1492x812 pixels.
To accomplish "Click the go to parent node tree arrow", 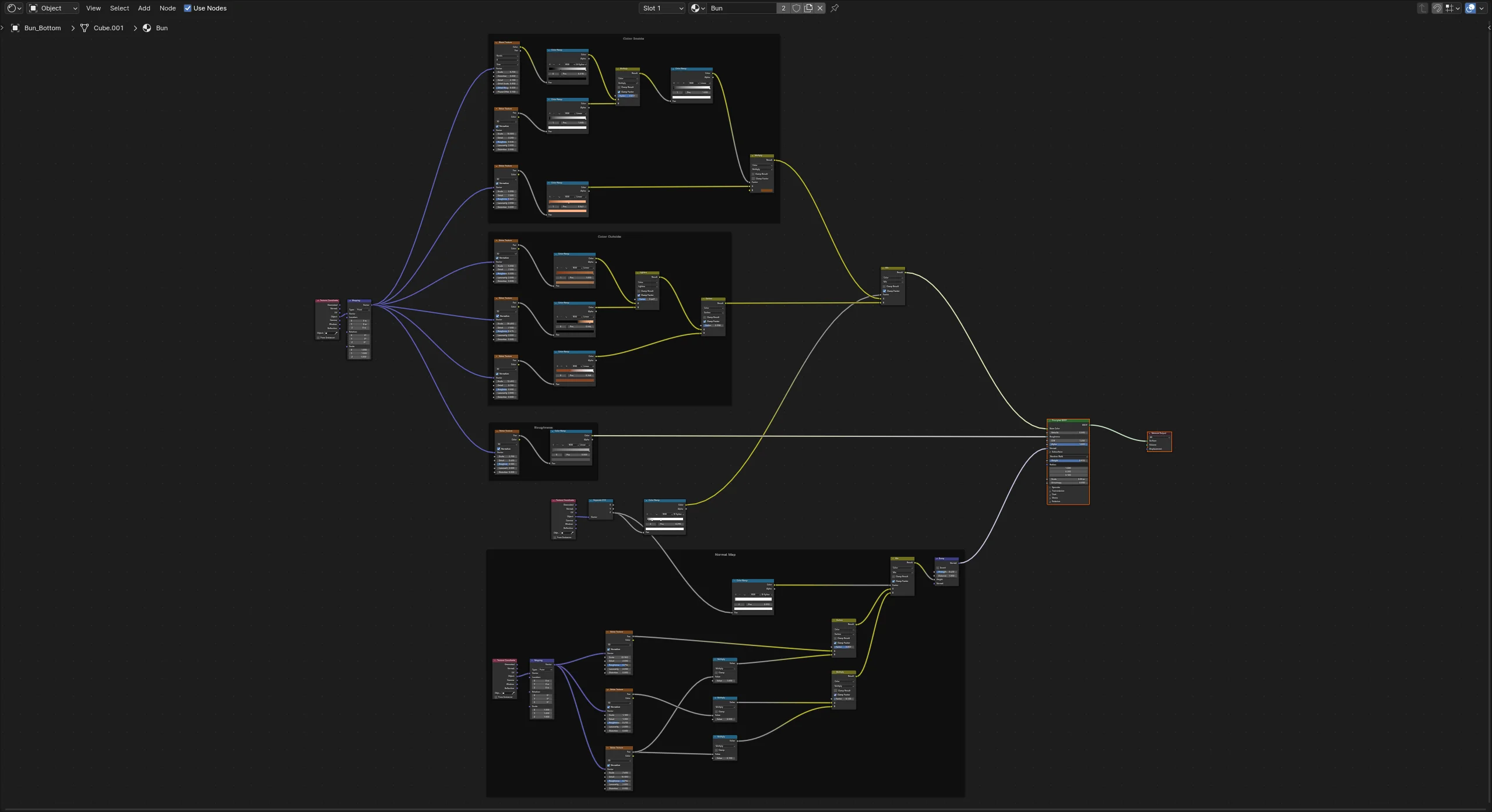I will 1423,8.
